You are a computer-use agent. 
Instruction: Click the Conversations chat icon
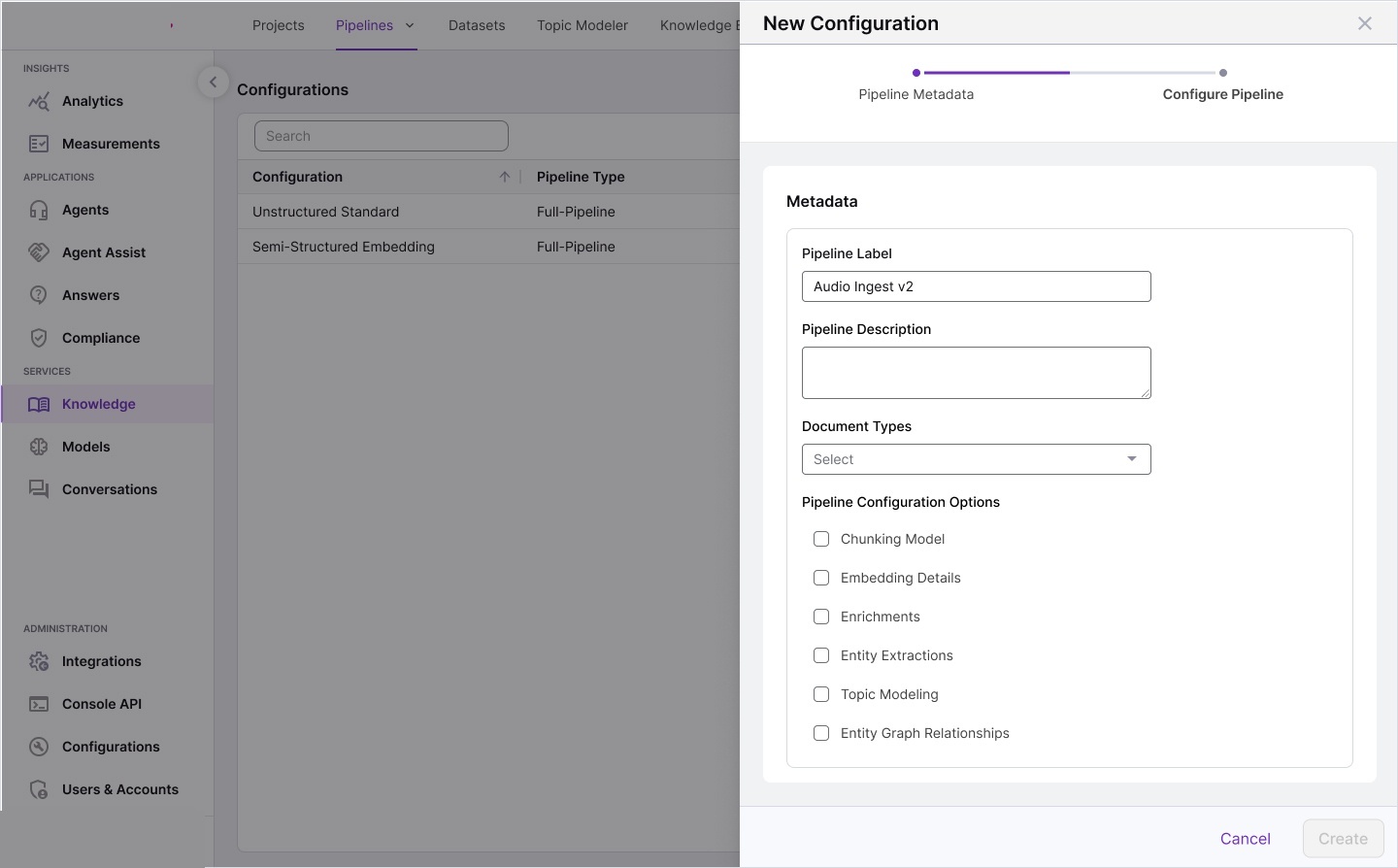pyautogui.click(x=39, y=489)
